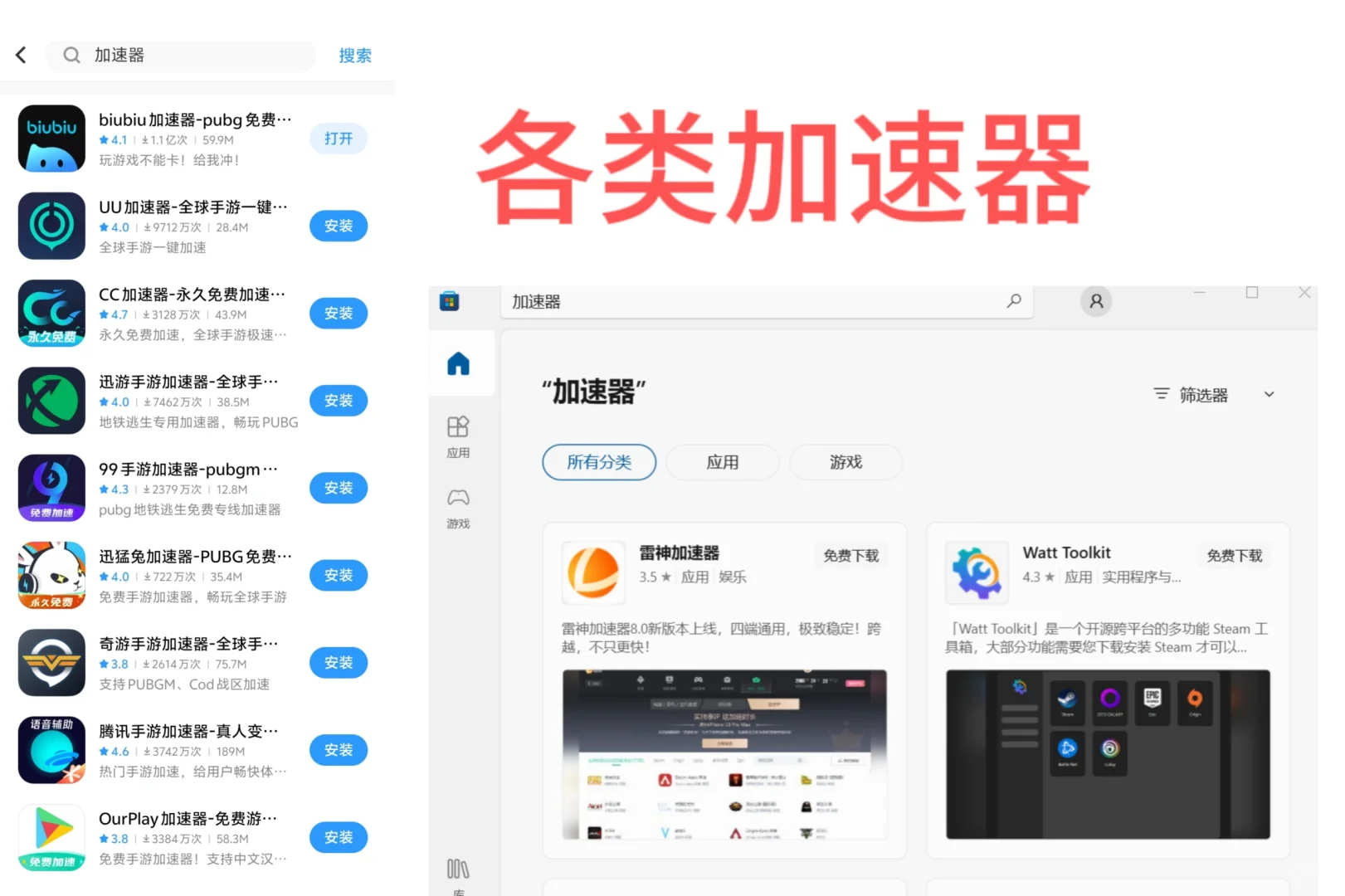Screen dimensions: 1345x896
Task: Click the magnifier inside the mobile search box
Action: click(71, 55)
